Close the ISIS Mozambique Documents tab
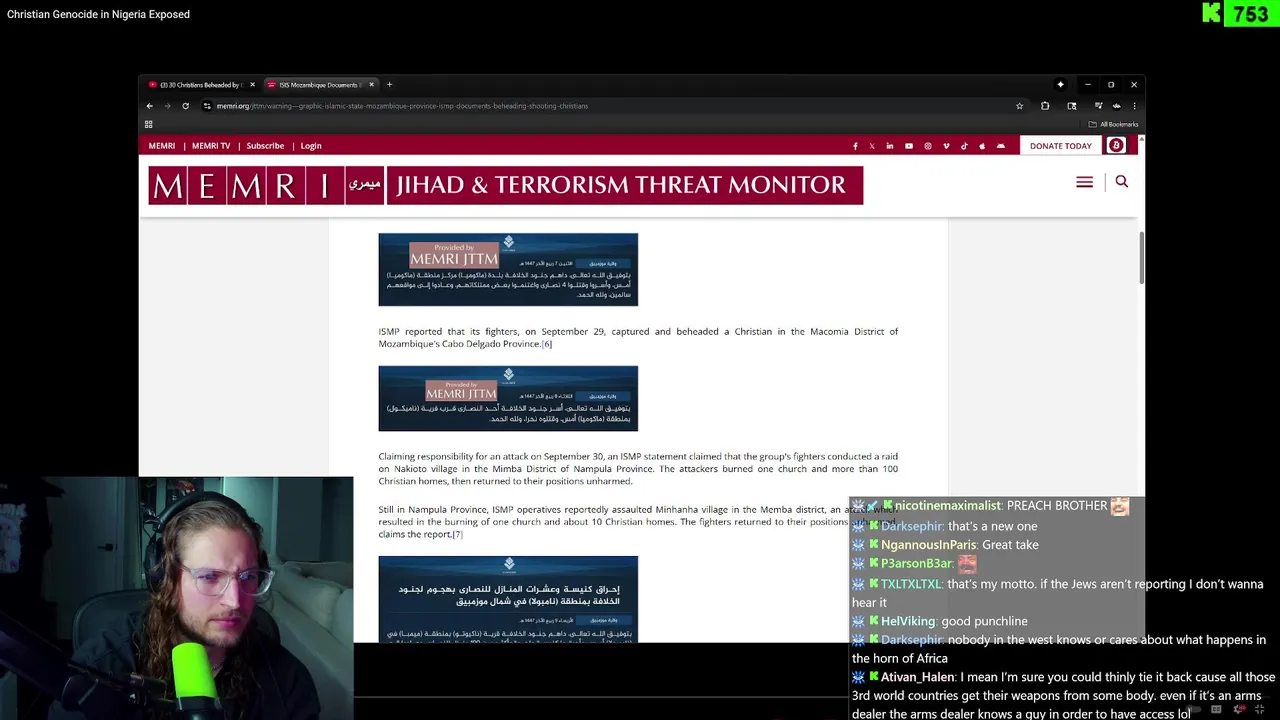1280x720 pixels. 371,85
